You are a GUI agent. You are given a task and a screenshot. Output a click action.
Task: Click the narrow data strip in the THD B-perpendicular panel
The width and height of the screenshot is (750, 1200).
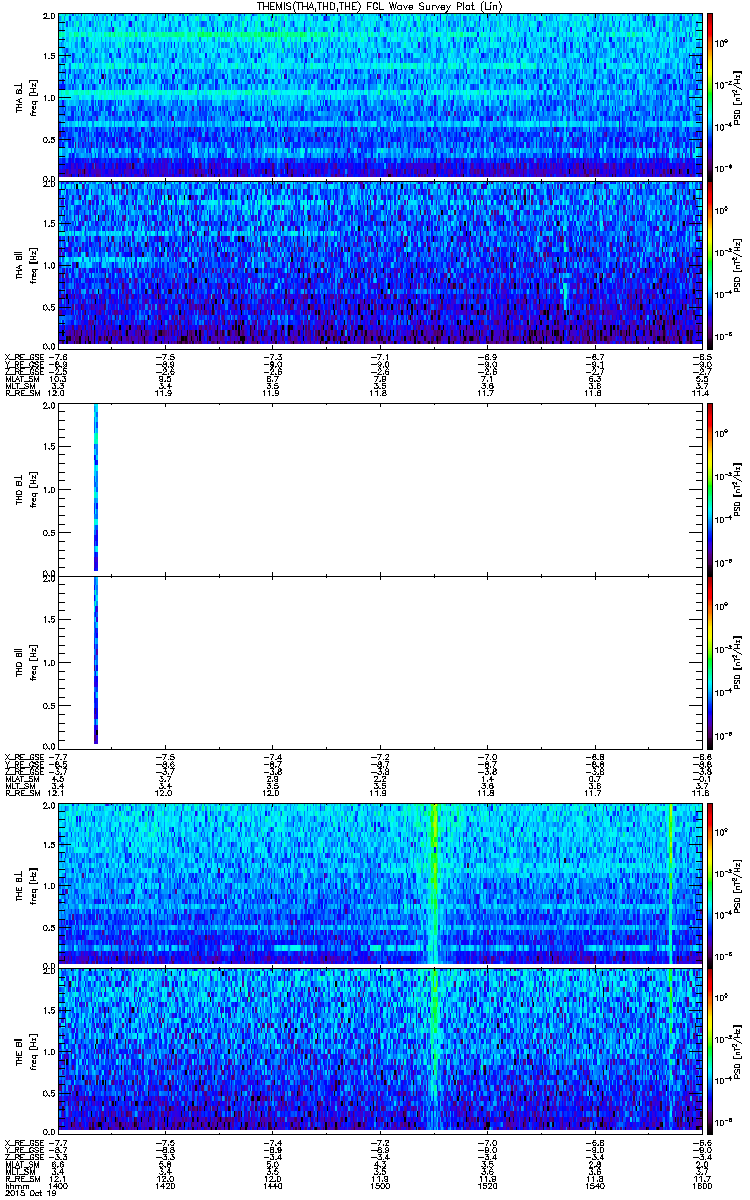tap(96, 488)
